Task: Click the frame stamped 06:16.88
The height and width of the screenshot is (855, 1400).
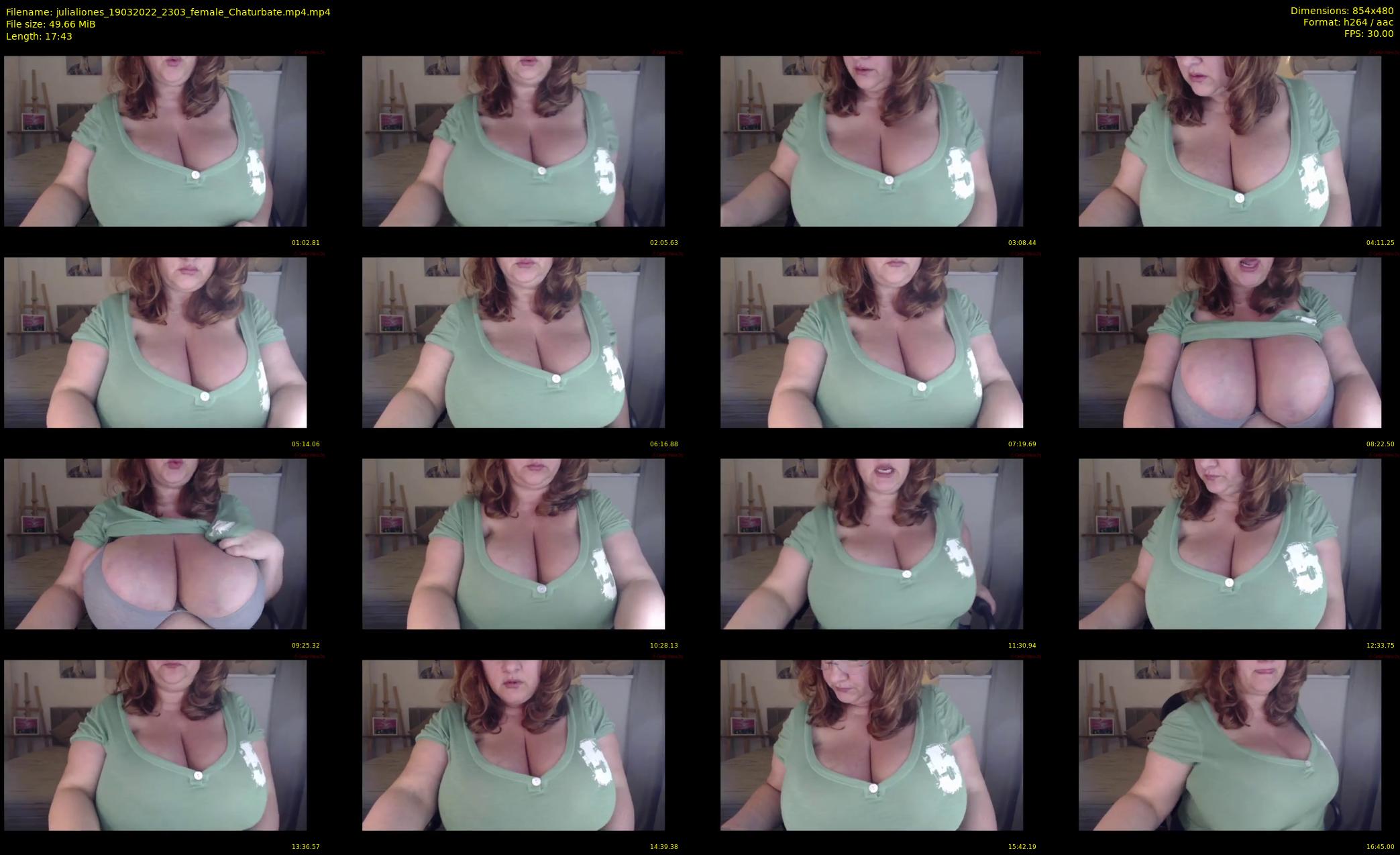Action: coord(513,342)
